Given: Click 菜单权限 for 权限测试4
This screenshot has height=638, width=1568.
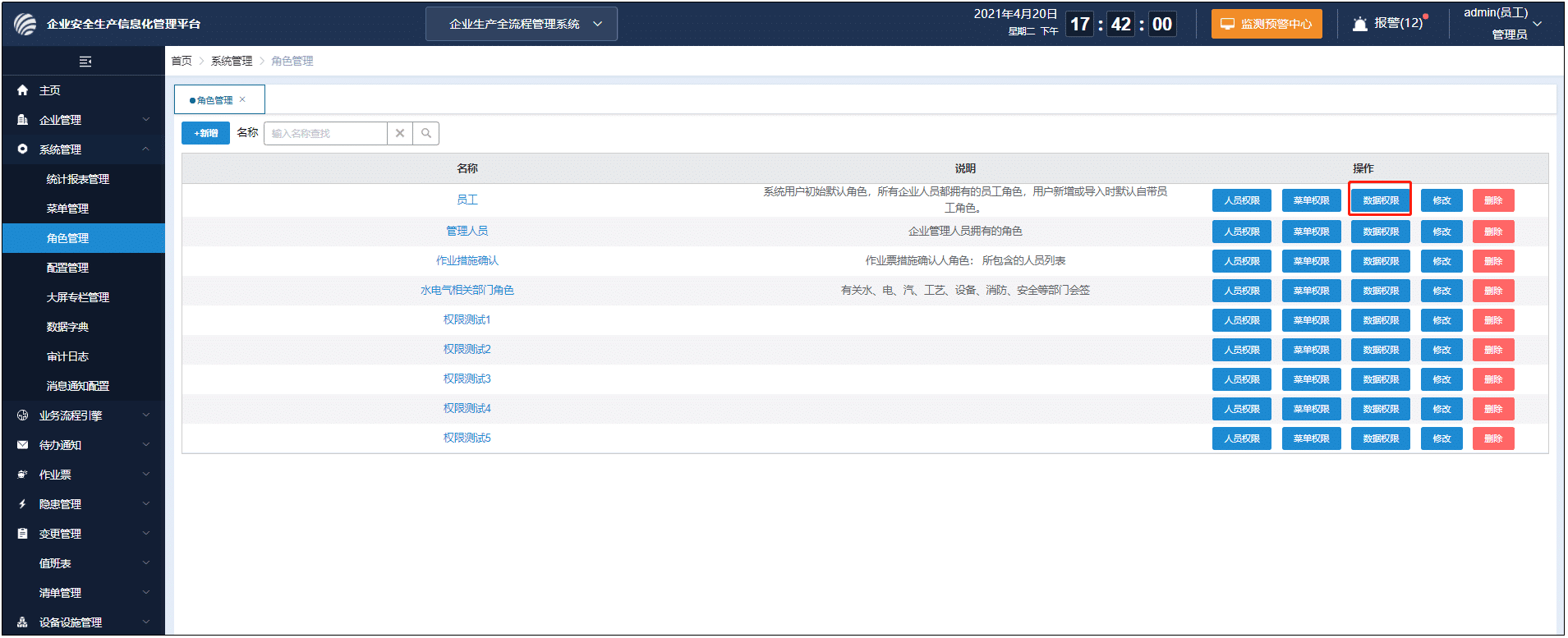Looking at the screenshot, I should coord(1312,409).
